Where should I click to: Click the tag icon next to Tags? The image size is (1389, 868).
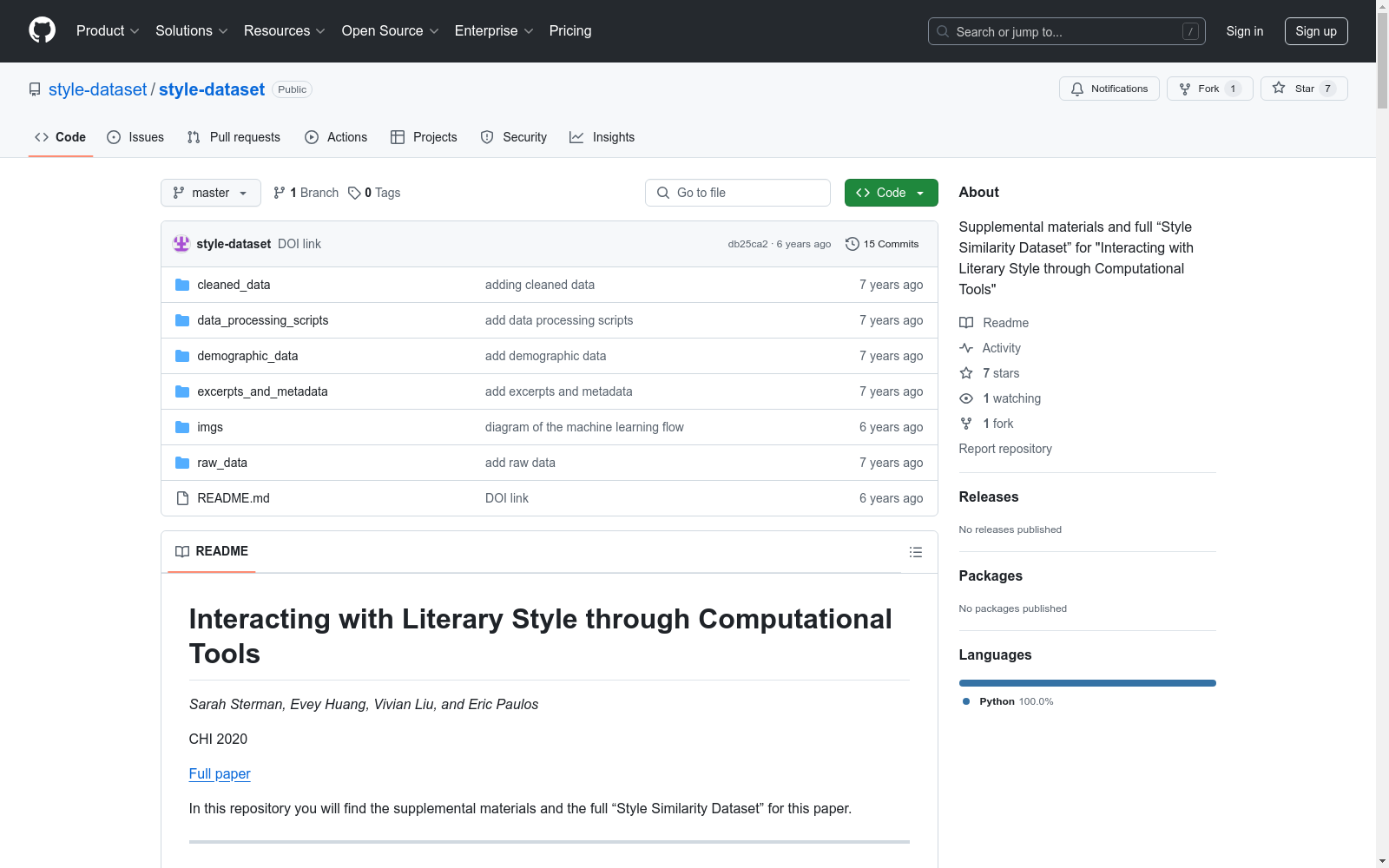354,193
